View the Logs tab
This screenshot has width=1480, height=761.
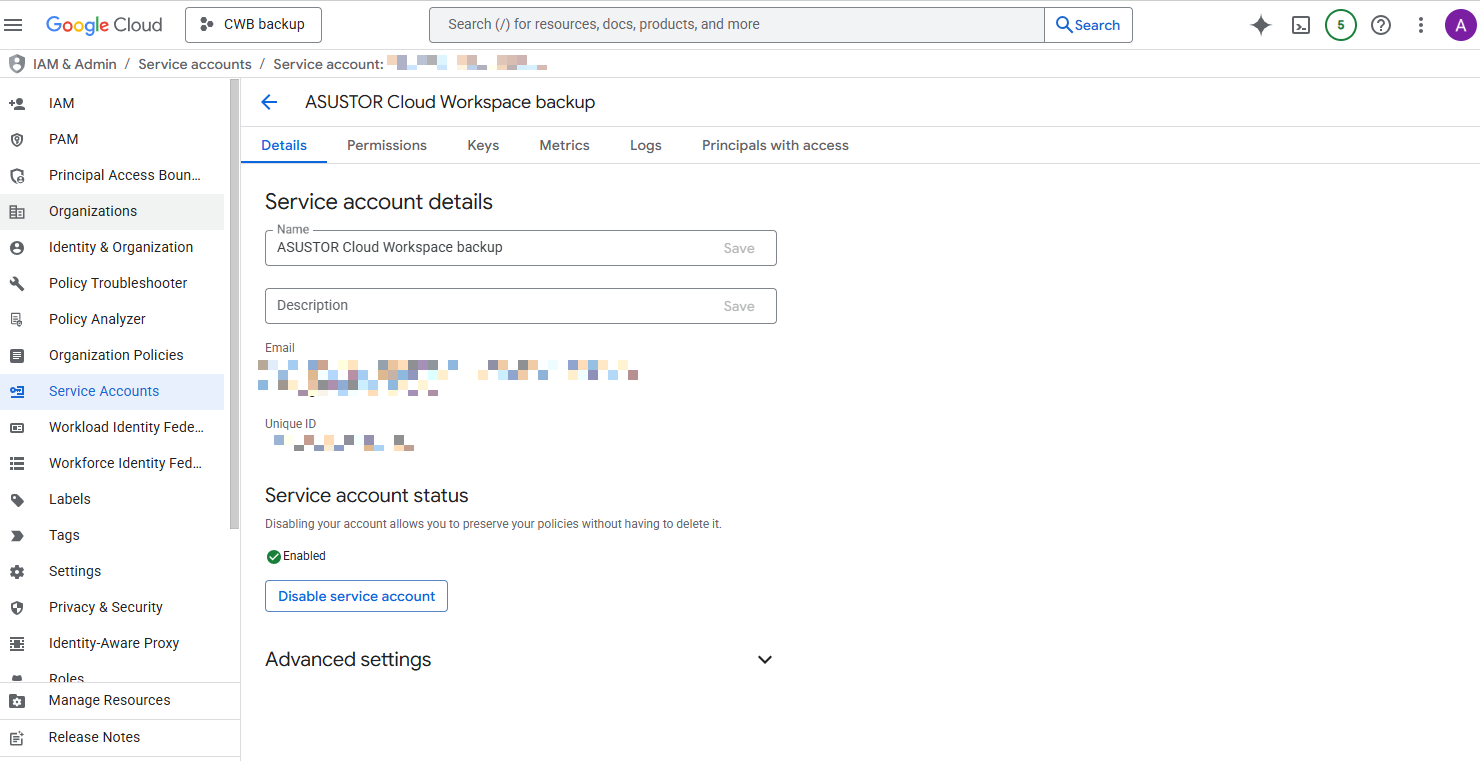[646, 145]
